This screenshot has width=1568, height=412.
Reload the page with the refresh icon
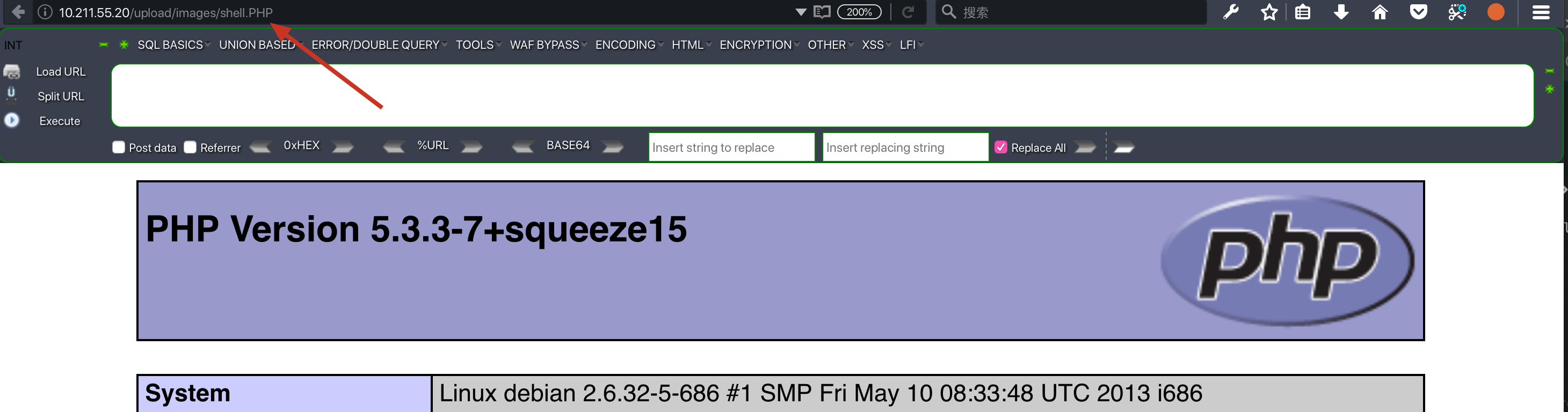tap(908, 12)
